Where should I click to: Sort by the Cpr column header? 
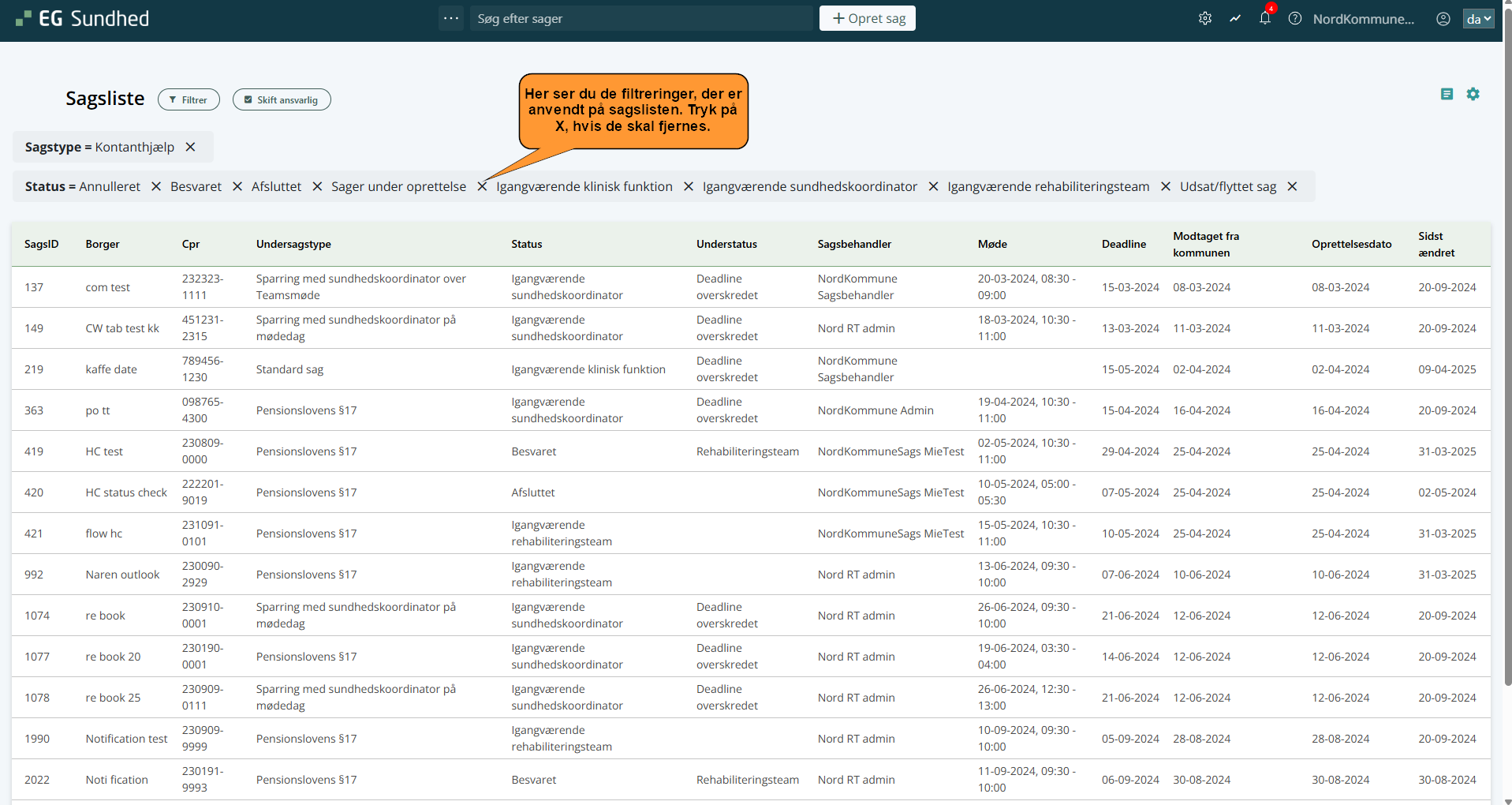tap(191, 244)
